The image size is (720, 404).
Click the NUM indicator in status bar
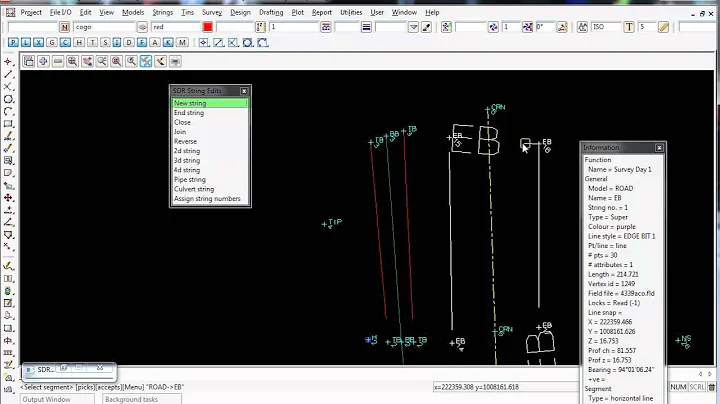(678, 387)
